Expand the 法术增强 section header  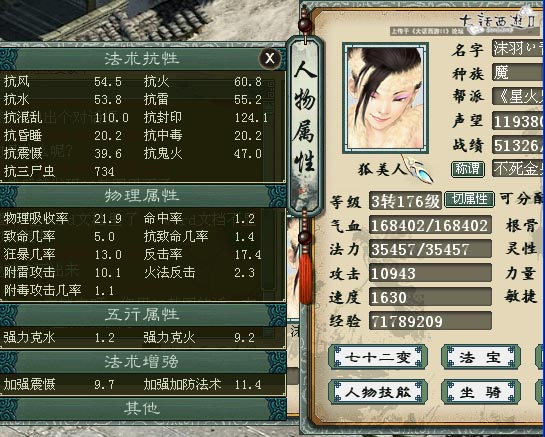coord(143,362)
